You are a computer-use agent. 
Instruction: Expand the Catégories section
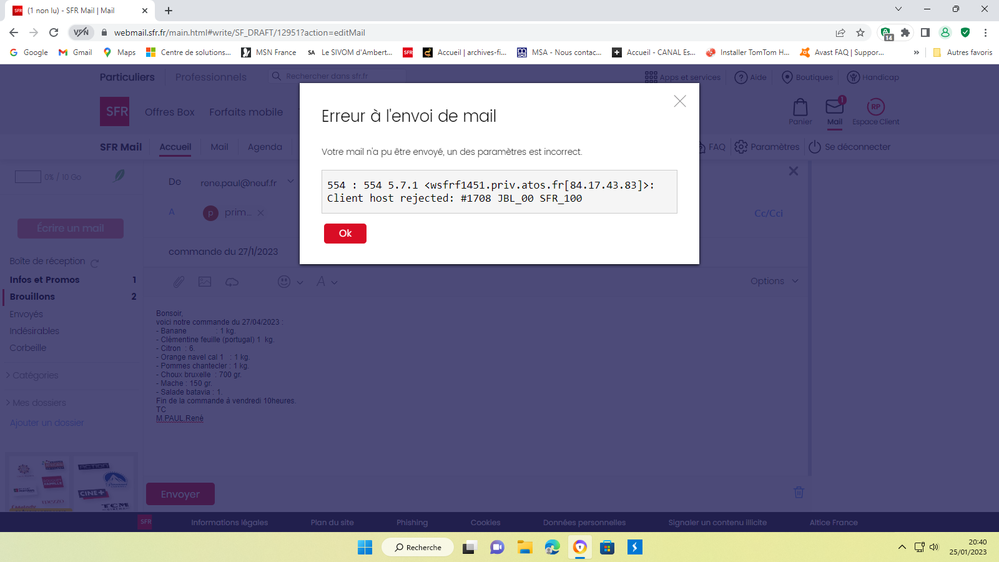pos(34,376)
